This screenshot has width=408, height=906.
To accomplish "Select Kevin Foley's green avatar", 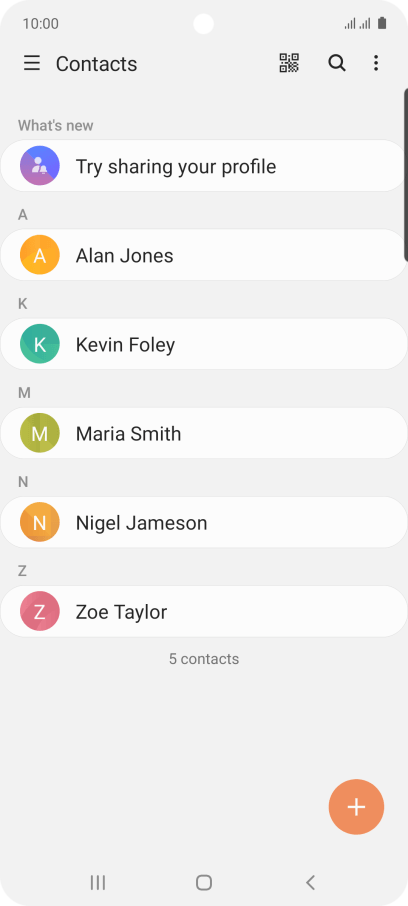I will pyautogui.click(x=40, y=344).
